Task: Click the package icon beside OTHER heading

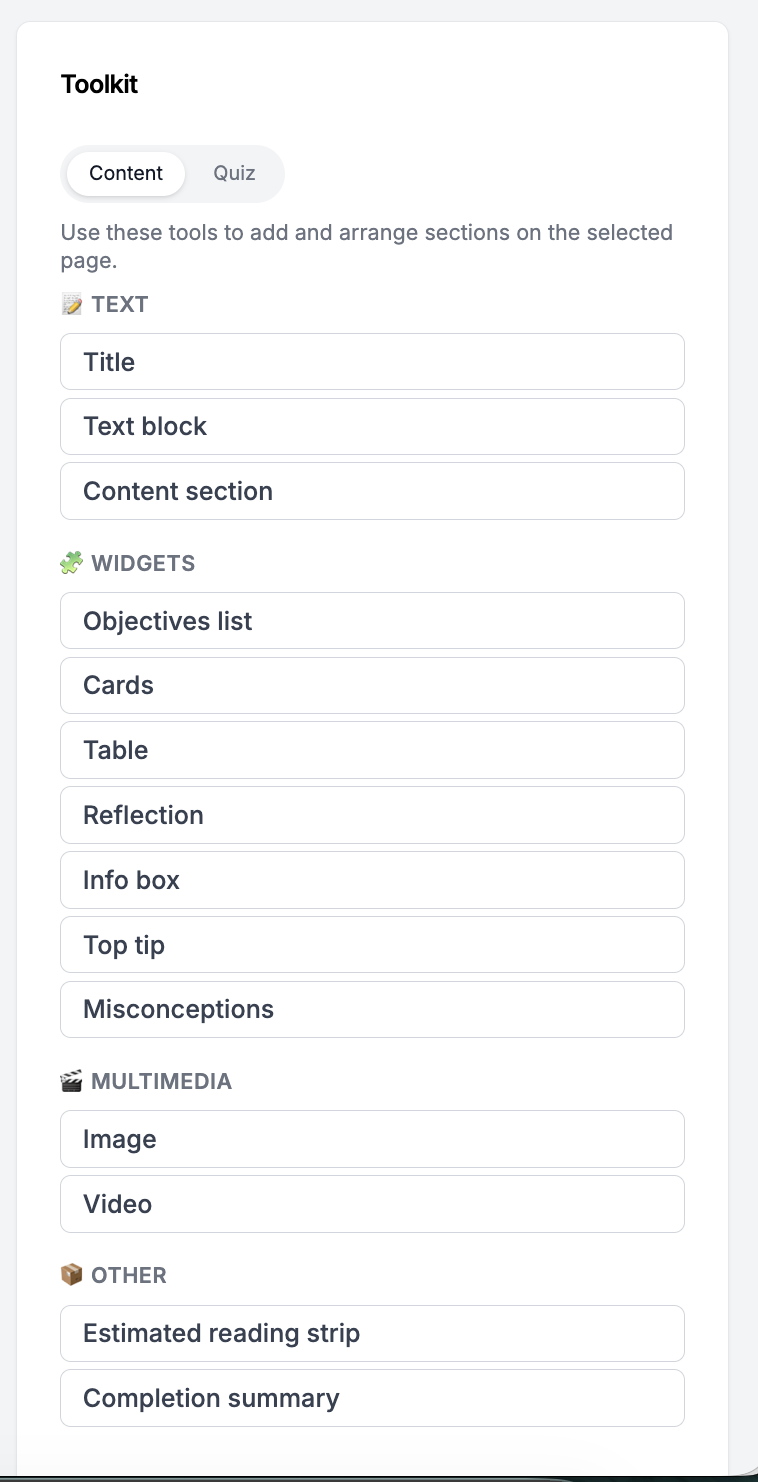Action: coord(71,1275)
